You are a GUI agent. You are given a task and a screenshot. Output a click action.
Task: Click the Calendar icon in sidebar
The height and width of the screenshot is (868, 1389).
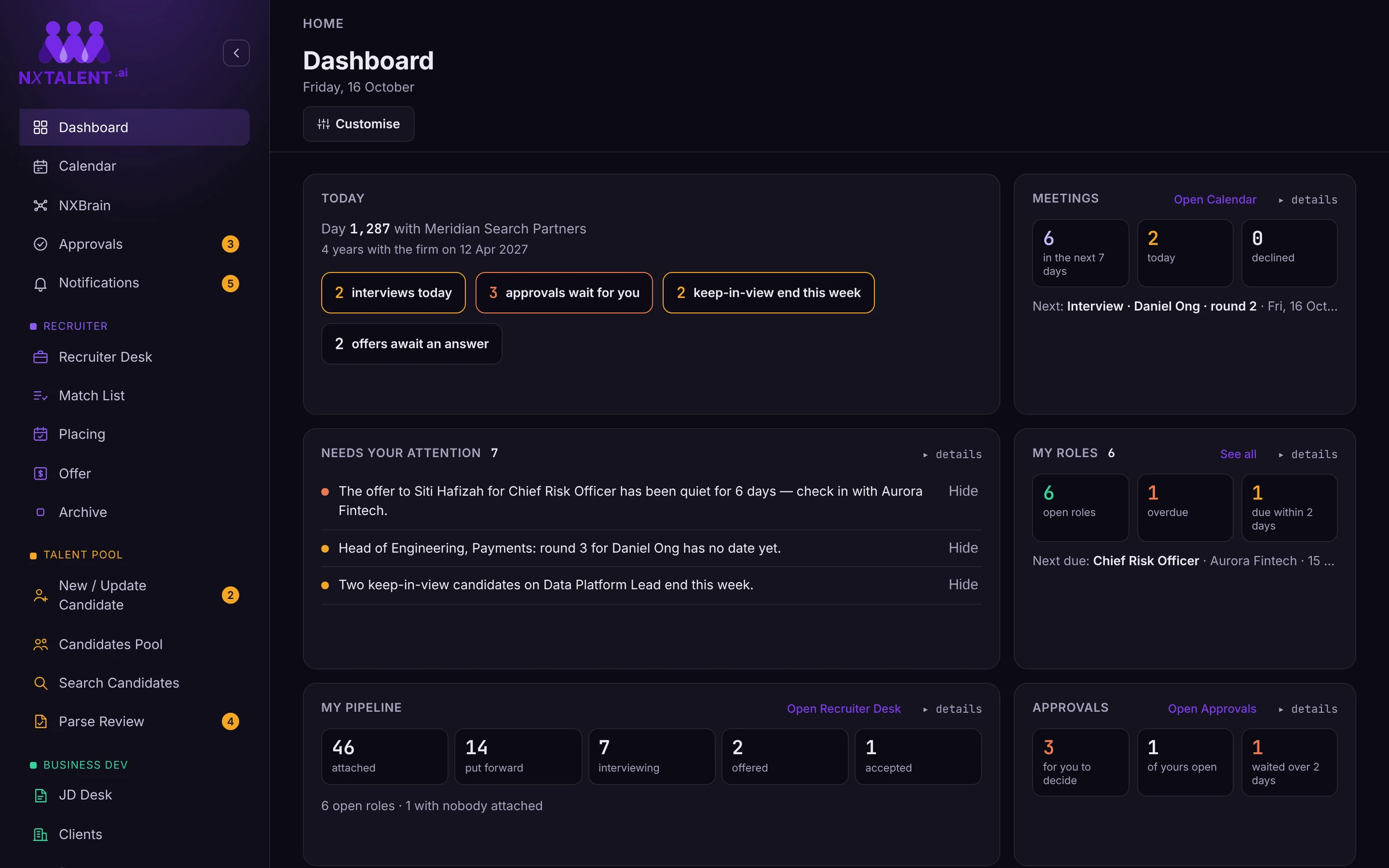(41, 167)
